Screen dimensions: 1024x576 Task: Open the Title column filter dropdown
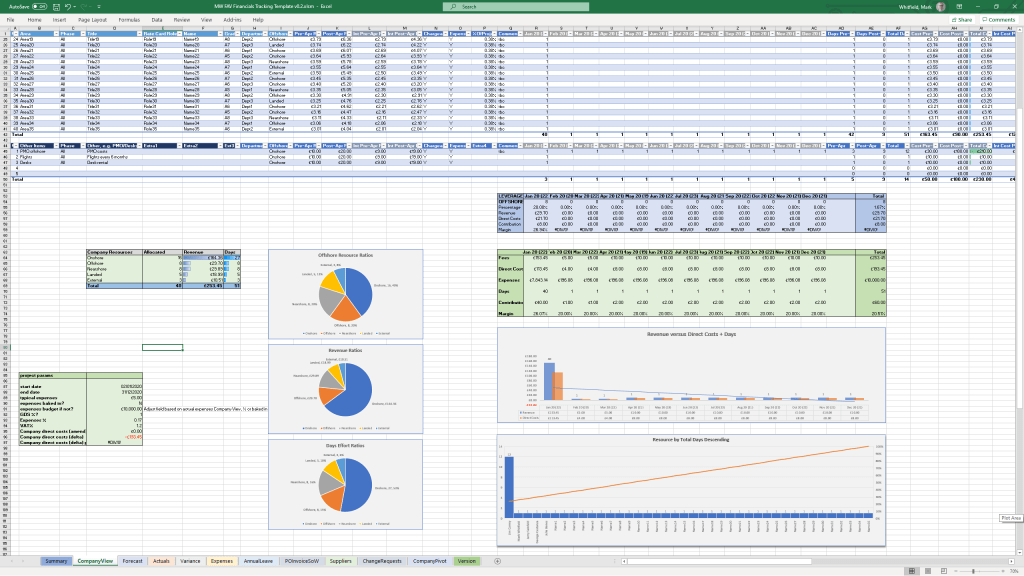pos(140,33)
